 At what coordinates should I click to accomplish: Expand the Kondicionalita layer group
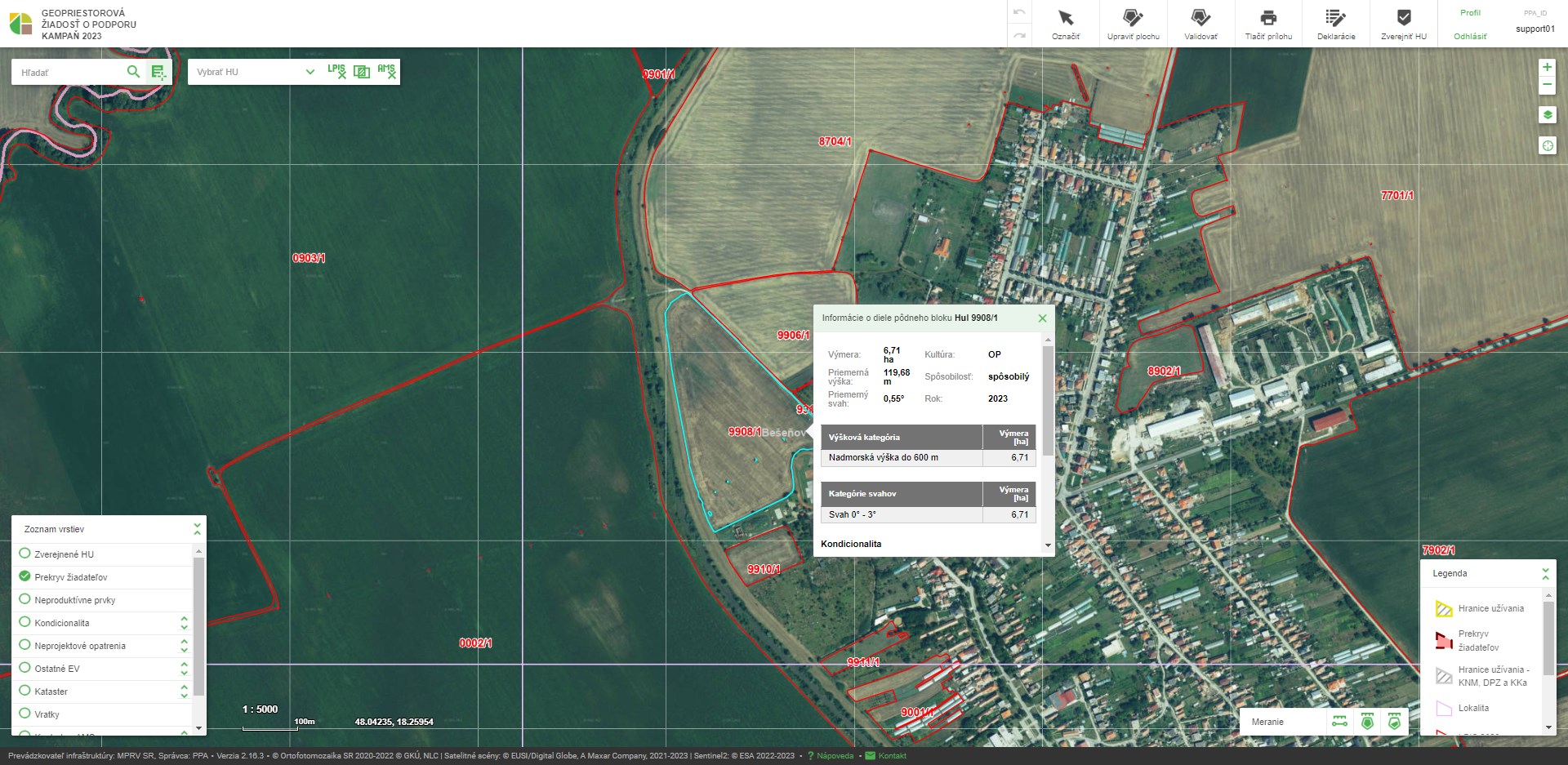(184, 623)
